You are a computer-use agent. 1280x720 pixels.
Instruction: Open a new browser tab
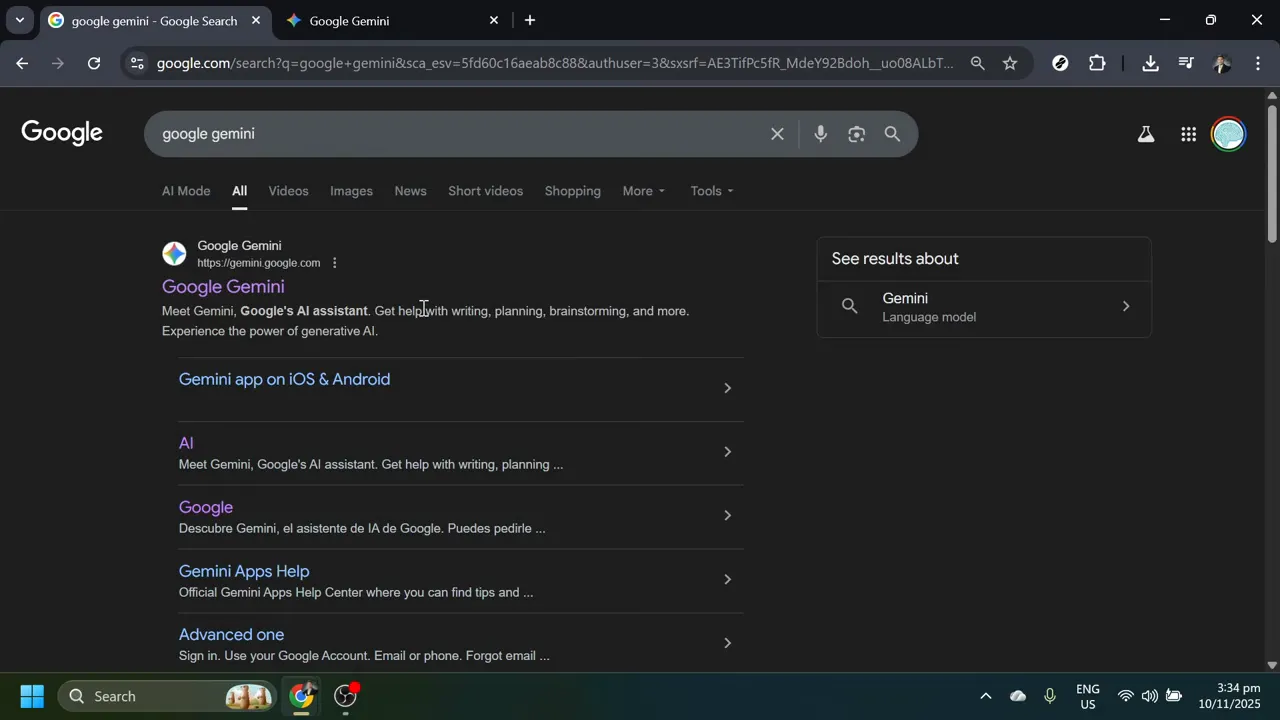point(529,20)
